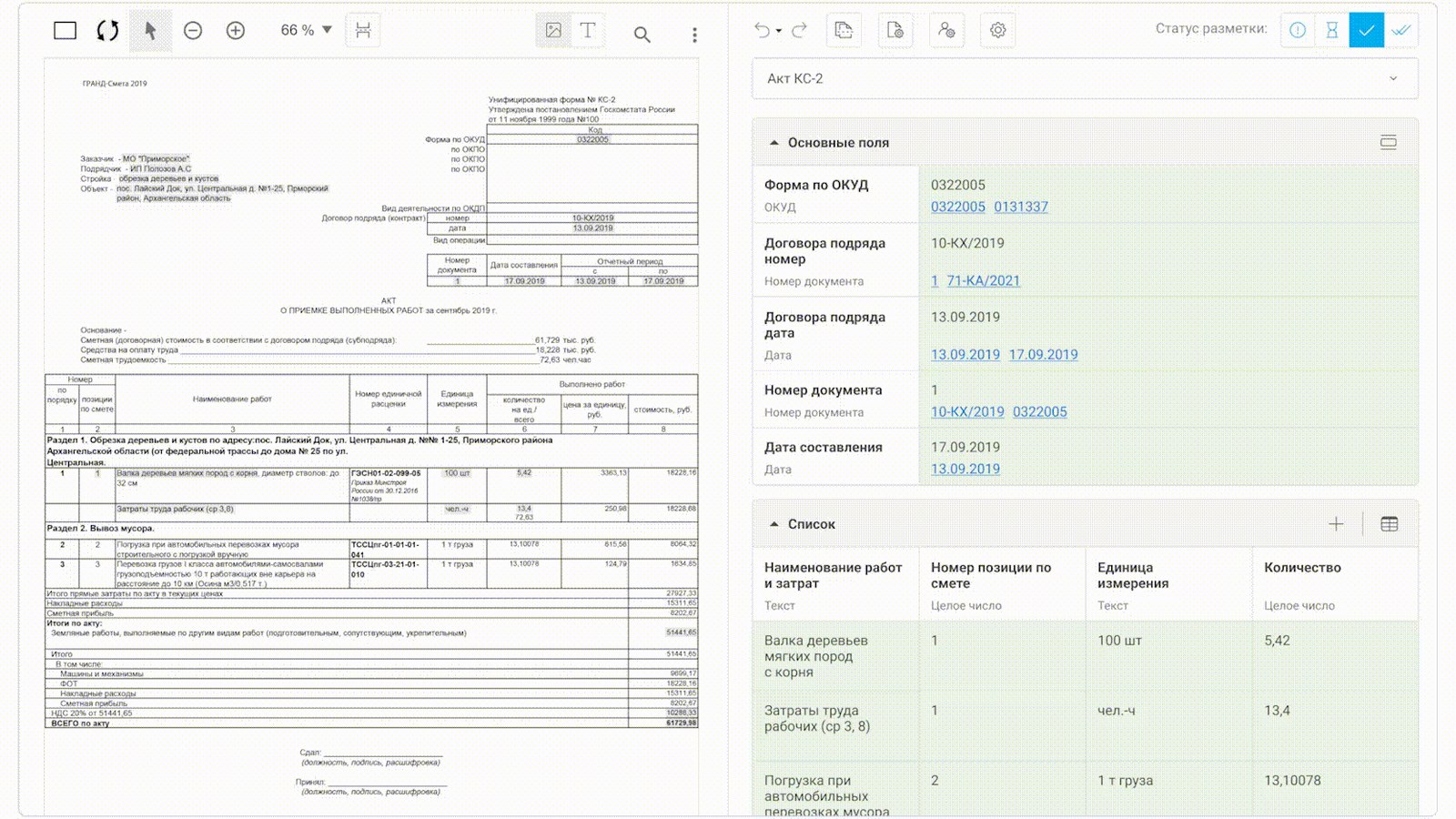Click the table view icon in Список

(1390, 524)
